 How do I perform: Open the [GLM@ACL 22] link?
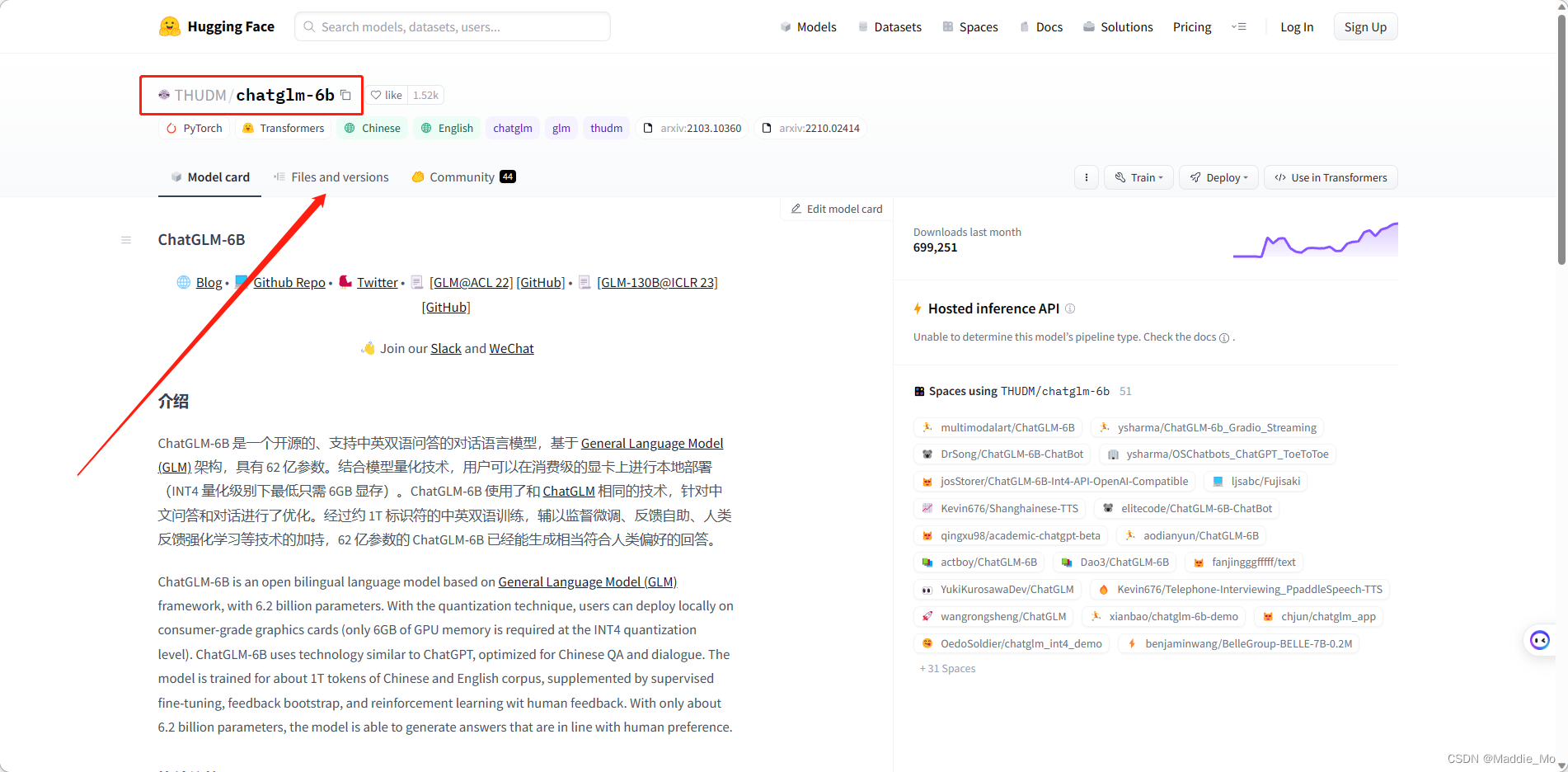471,283
